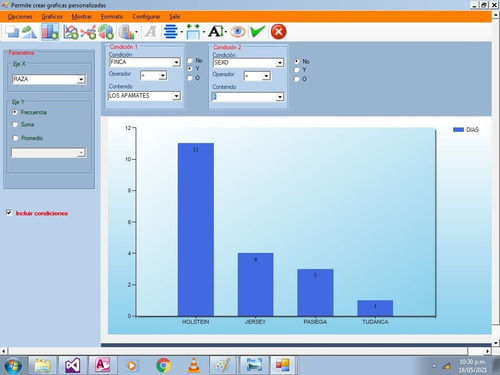Open Chrome browser from taskbar
Screen dimensions: 500x375
[163, 366]
